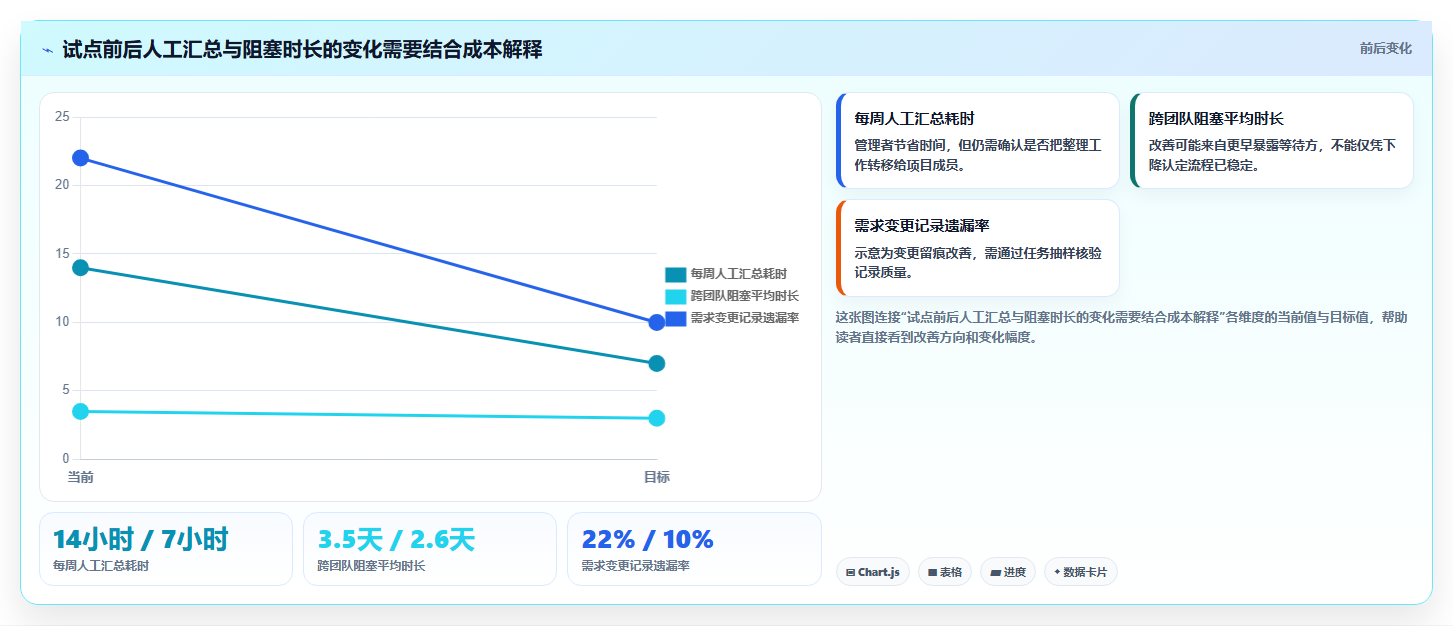Click the 14小时 / 7小时 stat card
This screenshot has height=626, width=1453.
tap(166, 549)
